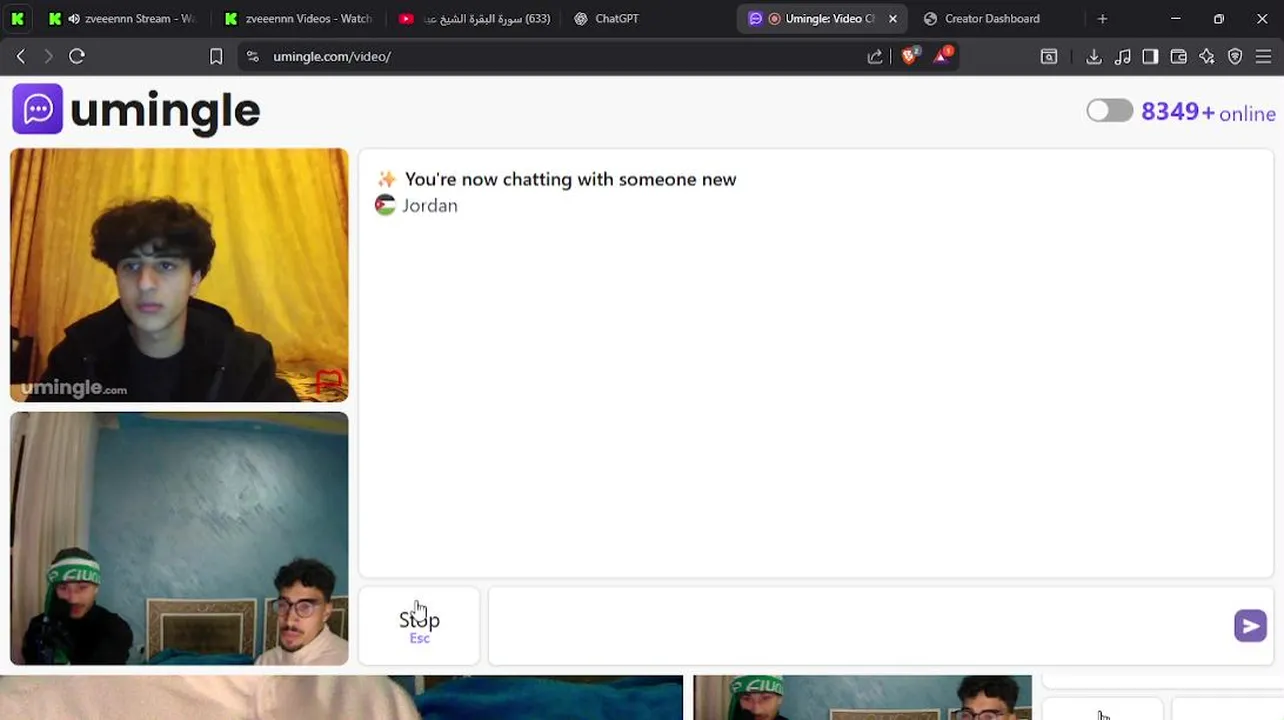Focus the chat message input box
The height and width of the screenshot is (720, 1284).
point(858,626)
